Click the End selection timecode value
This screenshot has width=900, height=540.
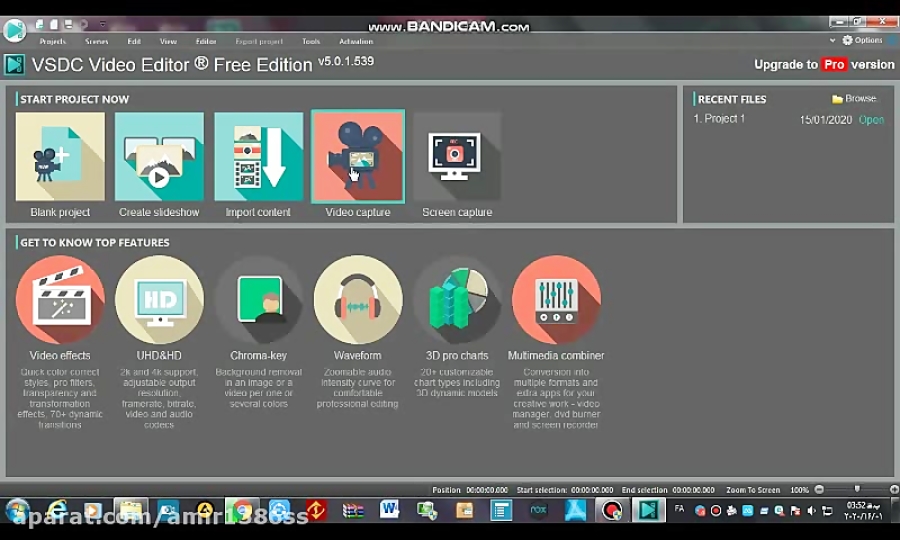click(693, 490)
